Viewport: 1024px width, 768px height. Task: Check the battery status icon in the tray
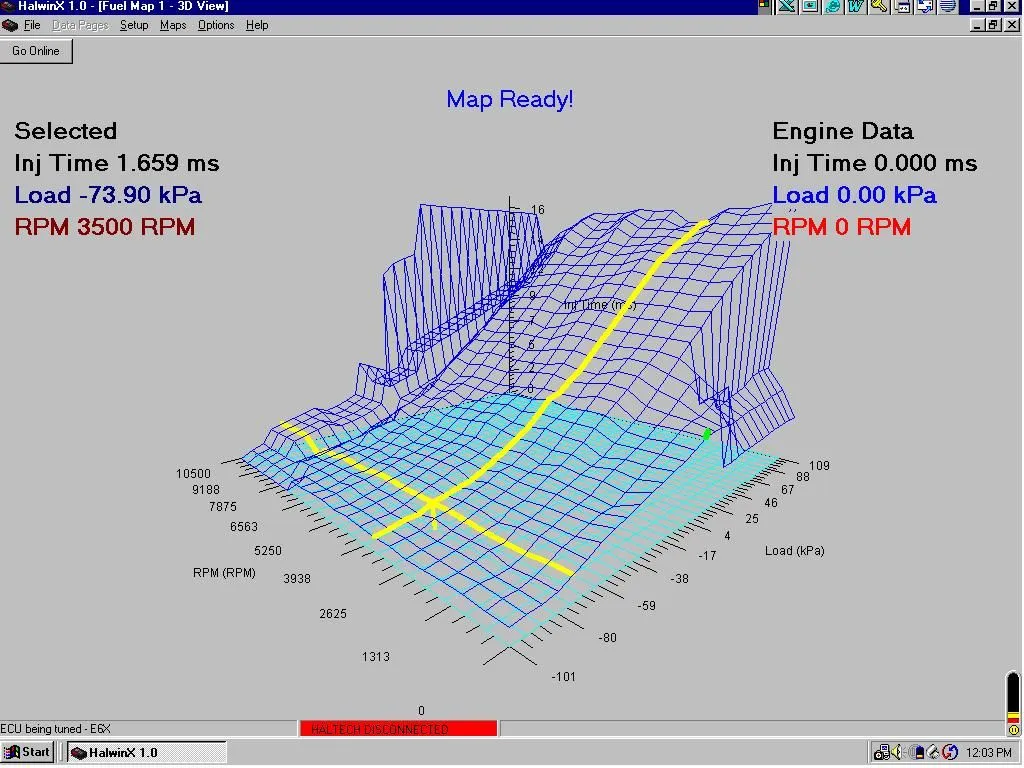(918, 751)
